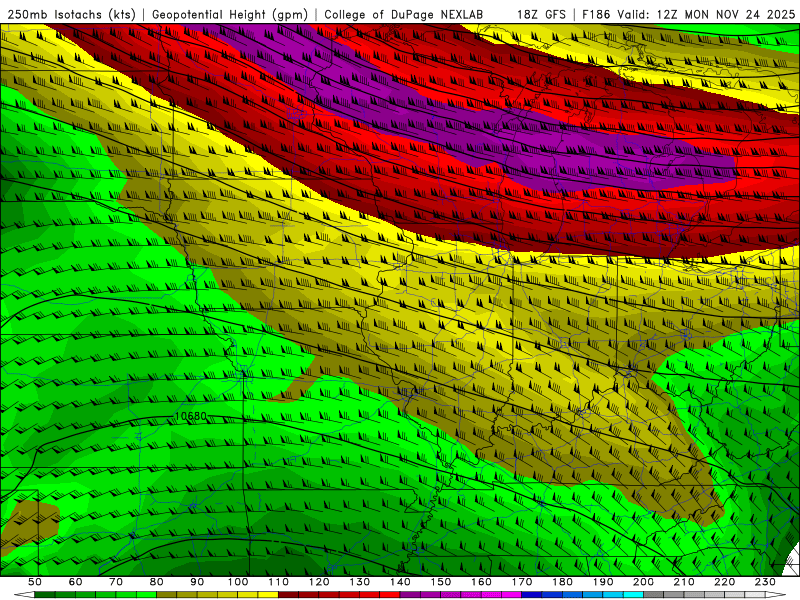
Task: Click the 60 knot color scale label
Action: (75, 582)
